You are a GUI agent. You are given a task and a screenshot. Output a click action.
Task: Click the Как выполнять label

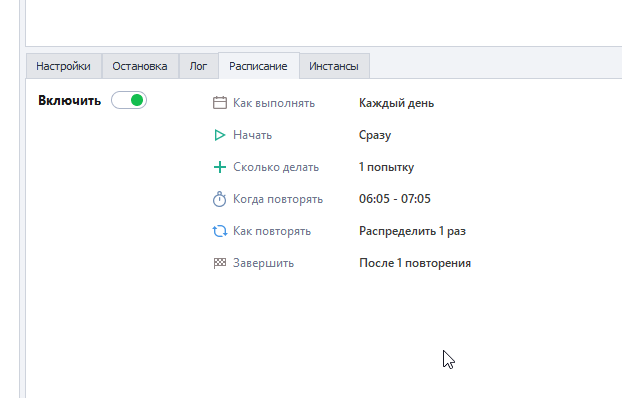pos(274,103)
